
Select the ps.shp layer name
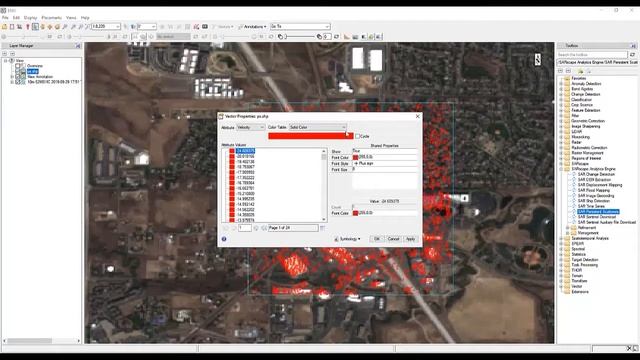coord(33,71)
